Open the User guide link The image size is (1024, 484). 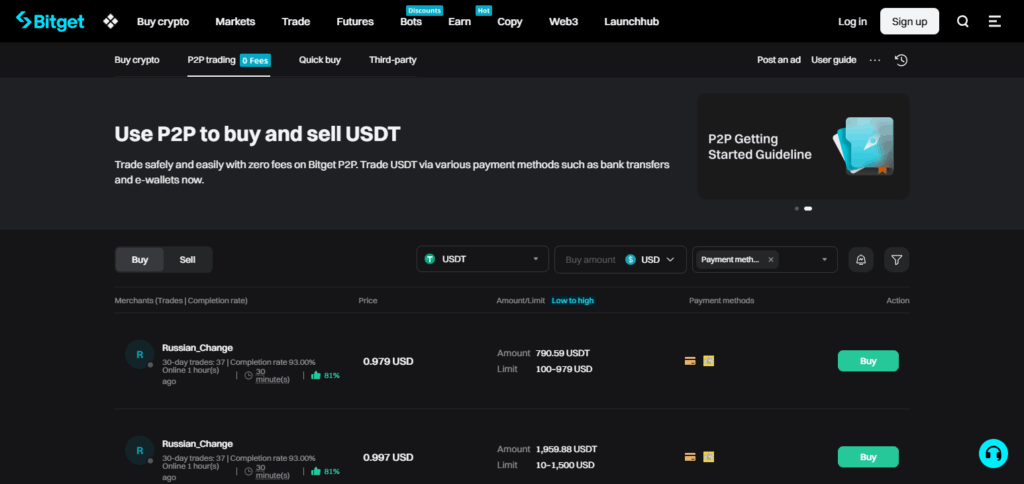click(833, 60)
